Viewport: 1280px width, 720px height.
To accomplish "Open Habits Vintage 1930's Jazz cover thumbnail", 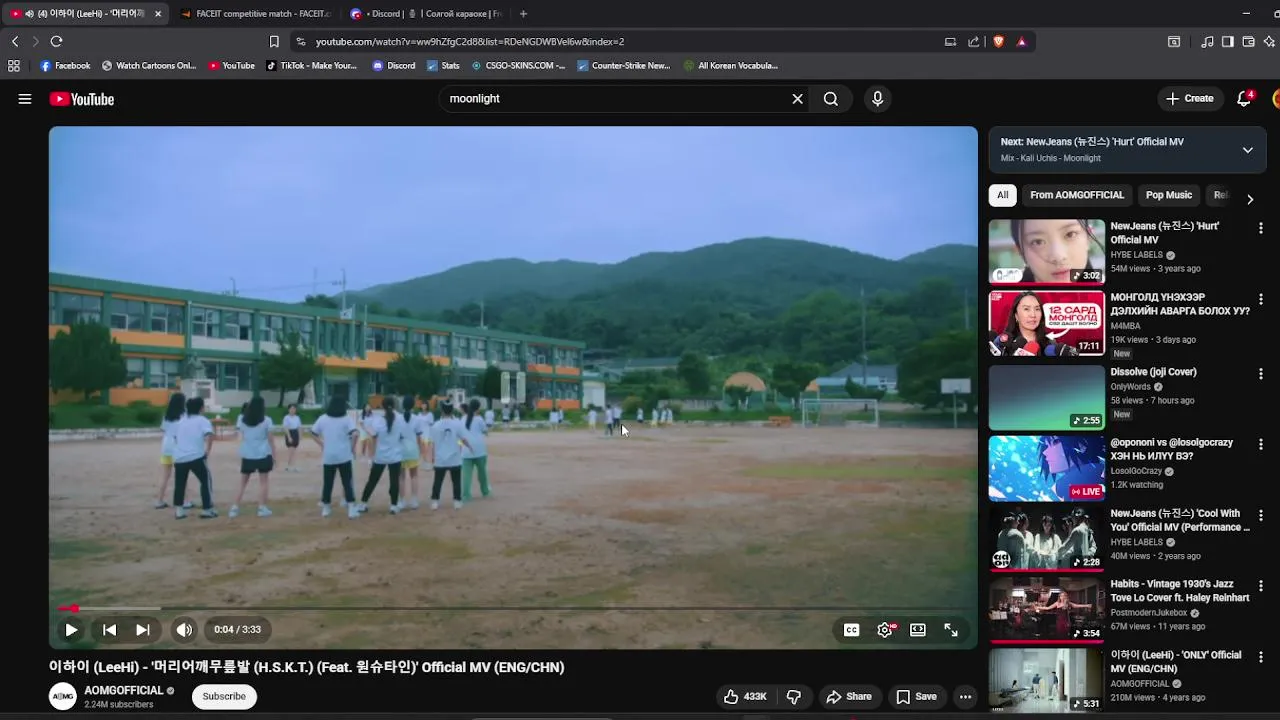I will click(1046, 609).
